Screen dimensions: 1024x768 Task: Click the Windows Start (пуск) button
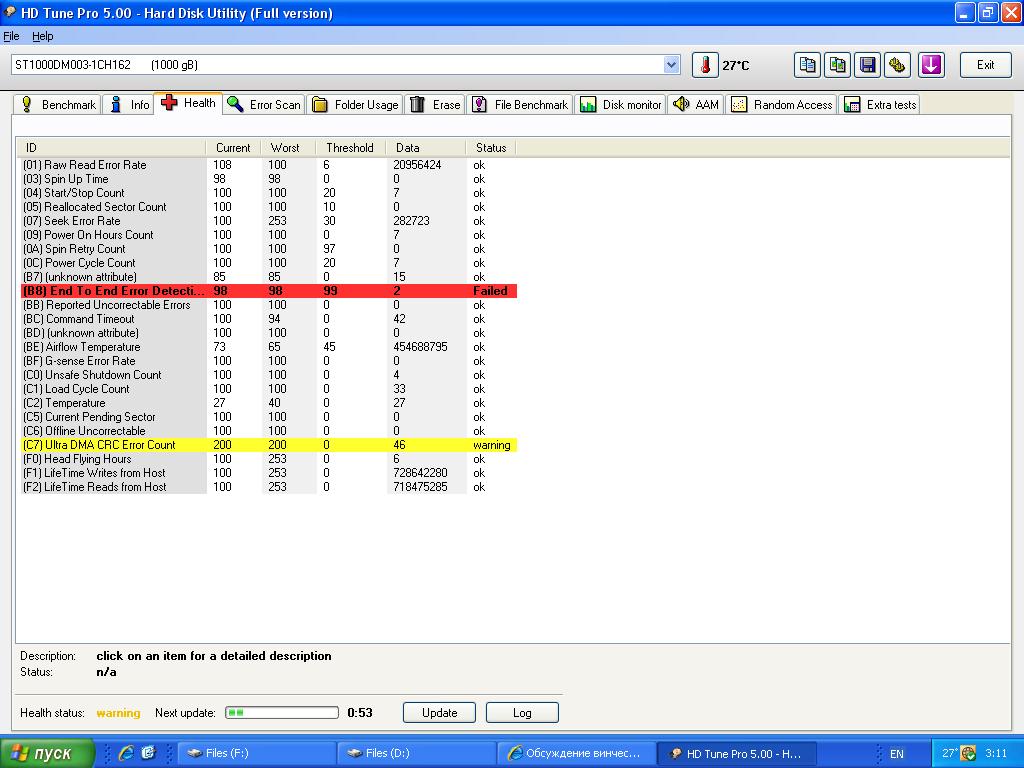[47, 753]
